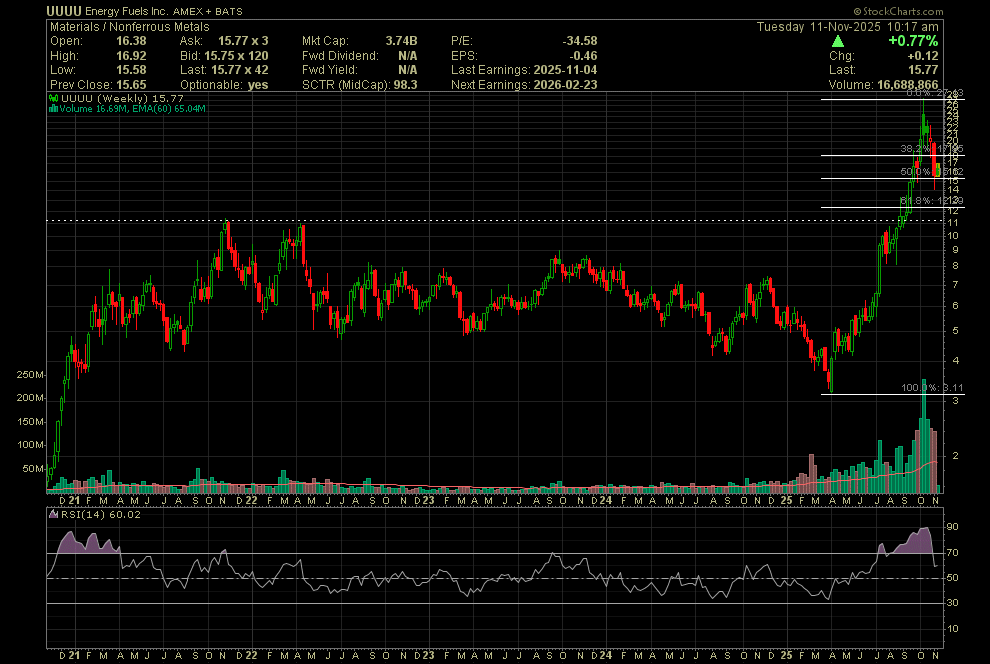Screen dimensions: 990x664
Task: Click the volume bars icon beside Volume legend
Action: [x=54, y=109]
